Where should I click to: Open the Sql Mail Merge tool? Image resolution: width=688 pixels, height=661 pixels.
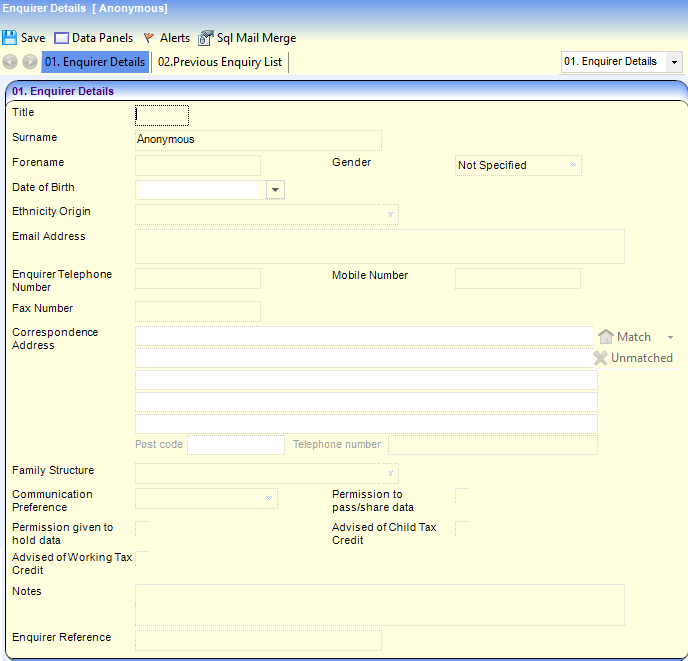[x=206, y=38]
